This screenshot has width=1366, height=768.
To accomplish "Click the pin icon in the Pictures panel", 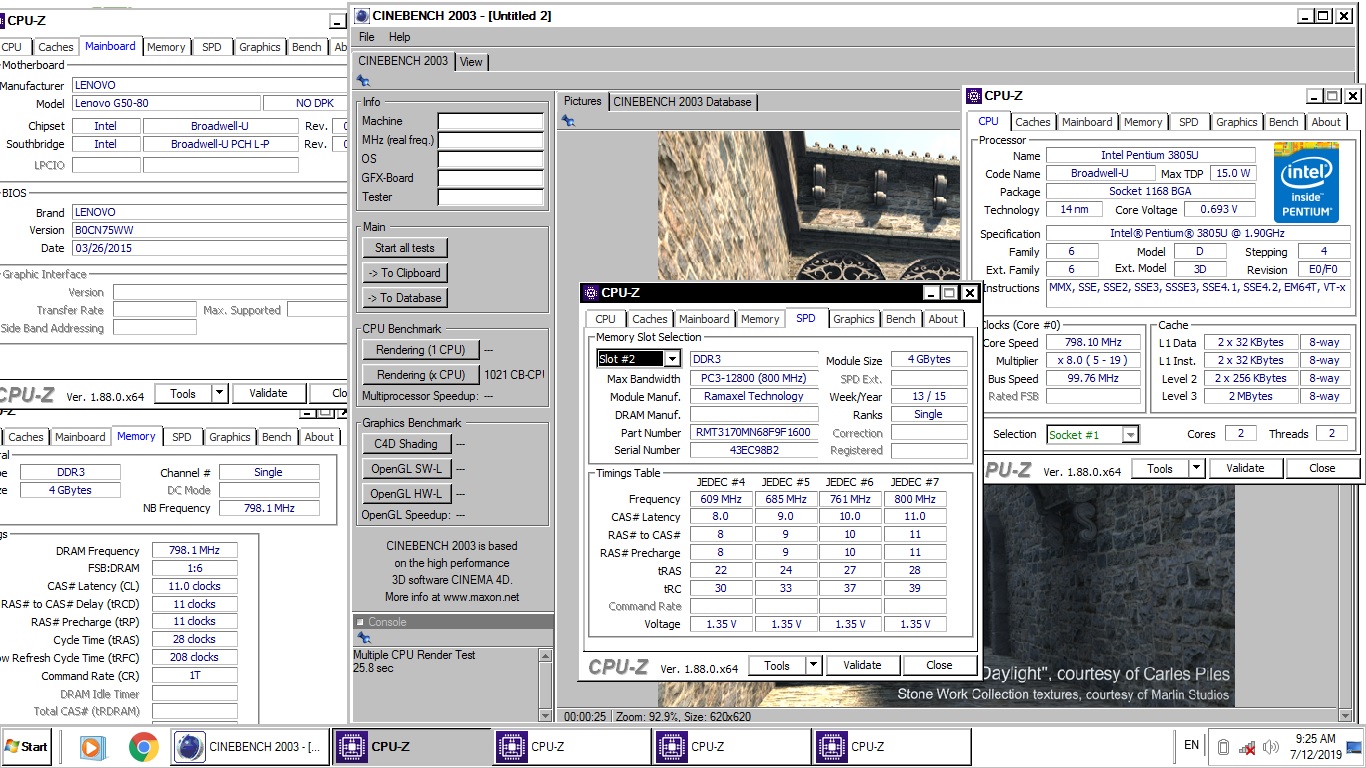I will 568,121.
